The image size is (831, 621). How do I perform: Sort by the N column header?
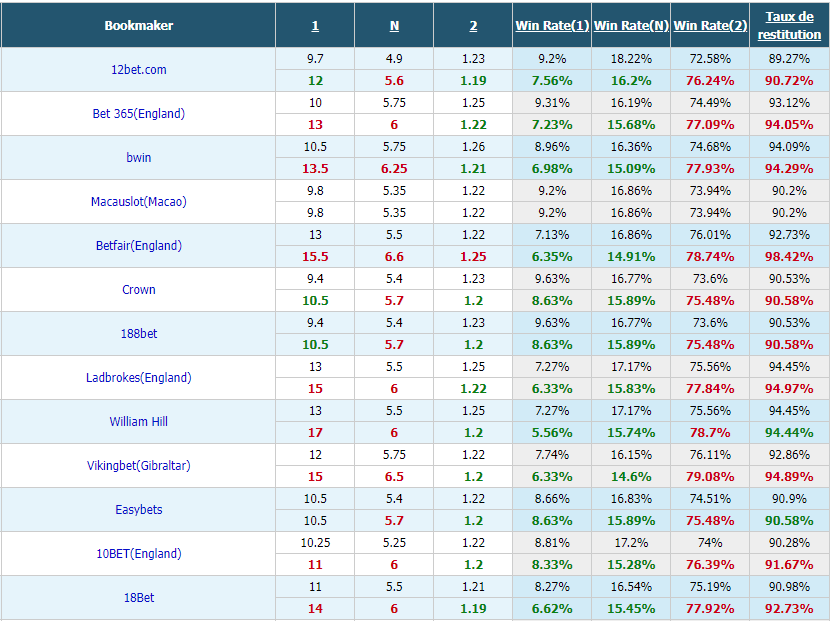[x=394, y=25]
